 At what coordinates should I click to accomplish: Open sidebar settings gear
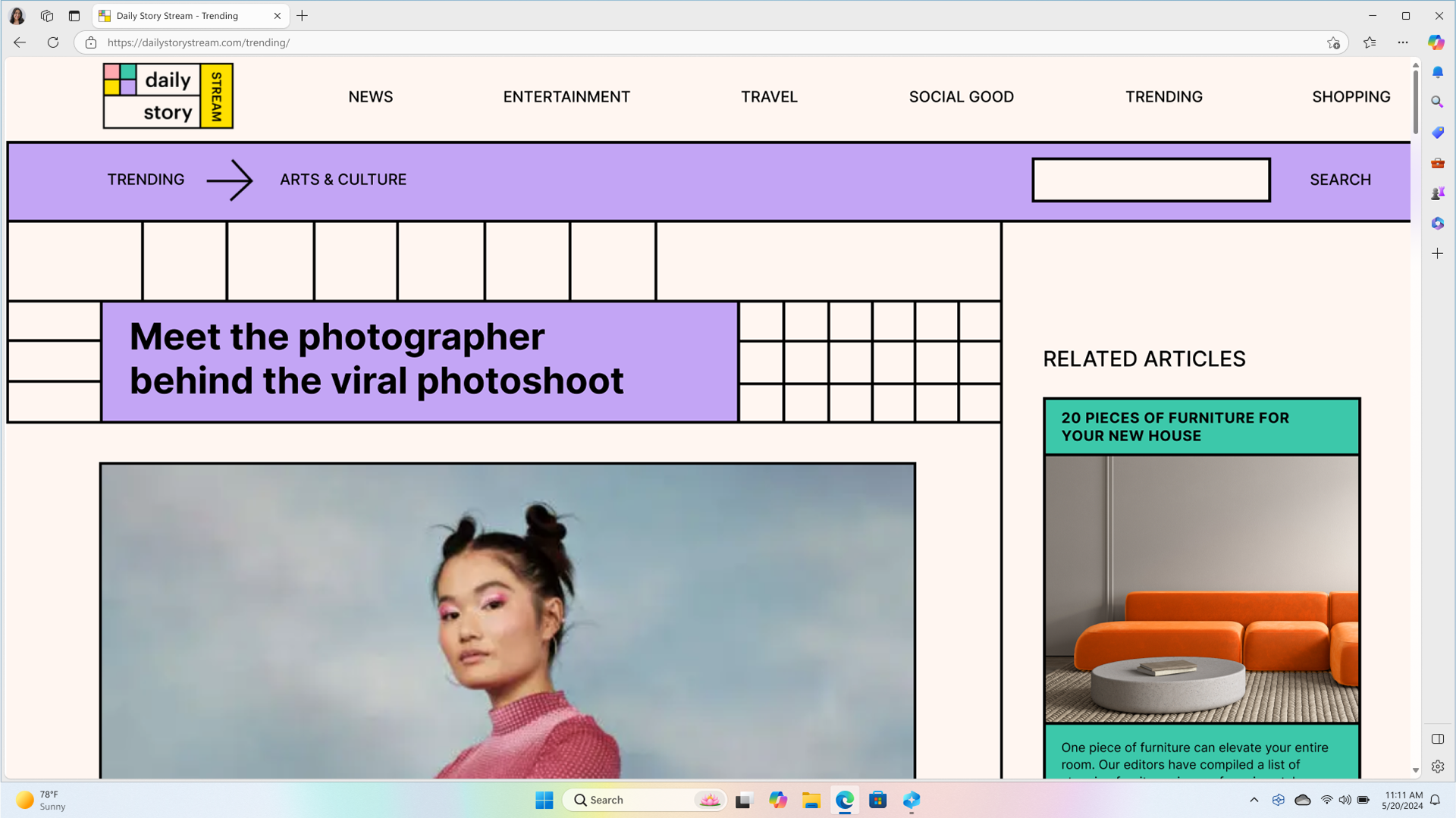[1438, 767]
